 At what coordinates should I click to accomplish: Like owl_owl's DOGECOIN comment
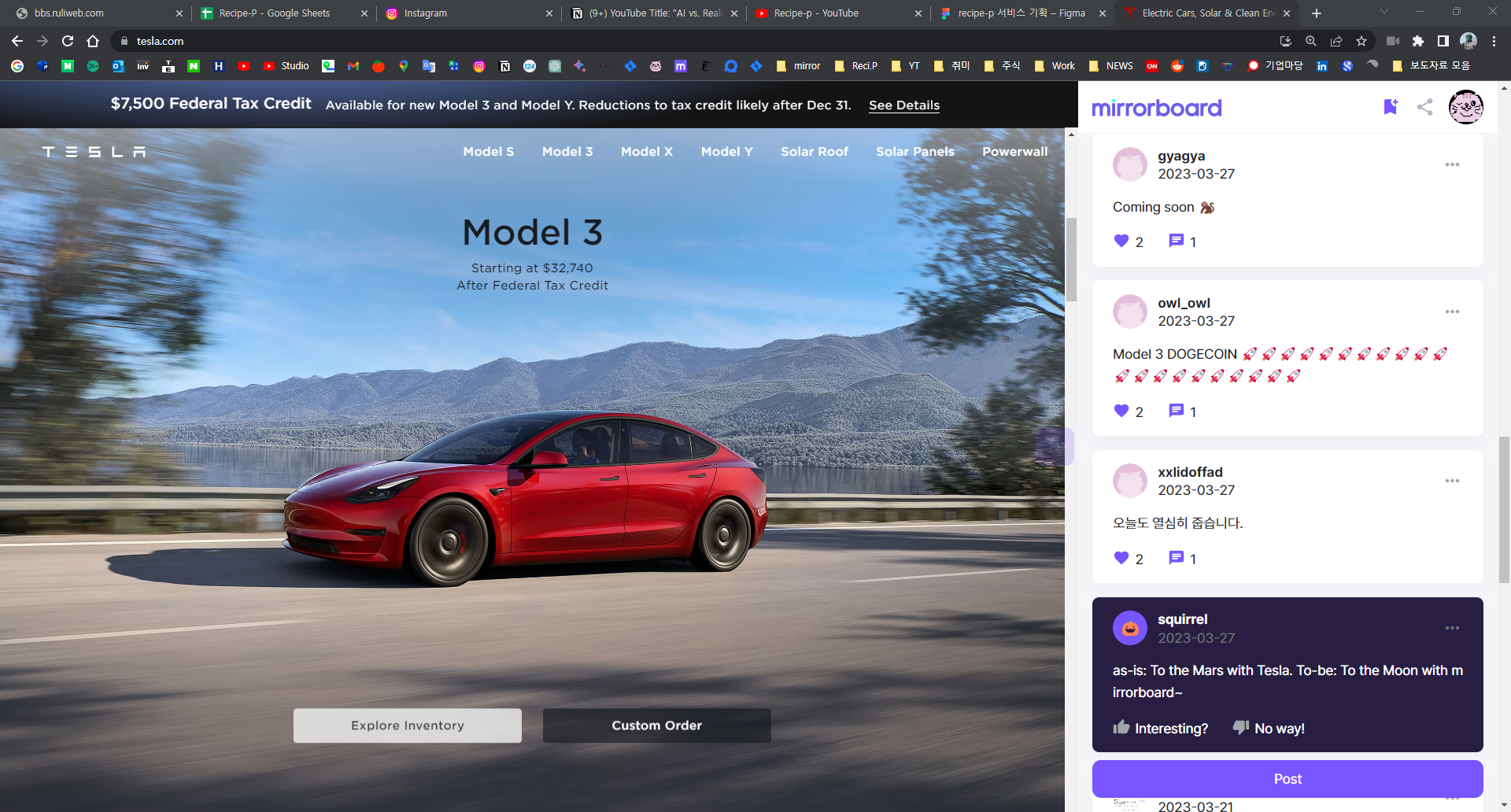(1121, 411)
